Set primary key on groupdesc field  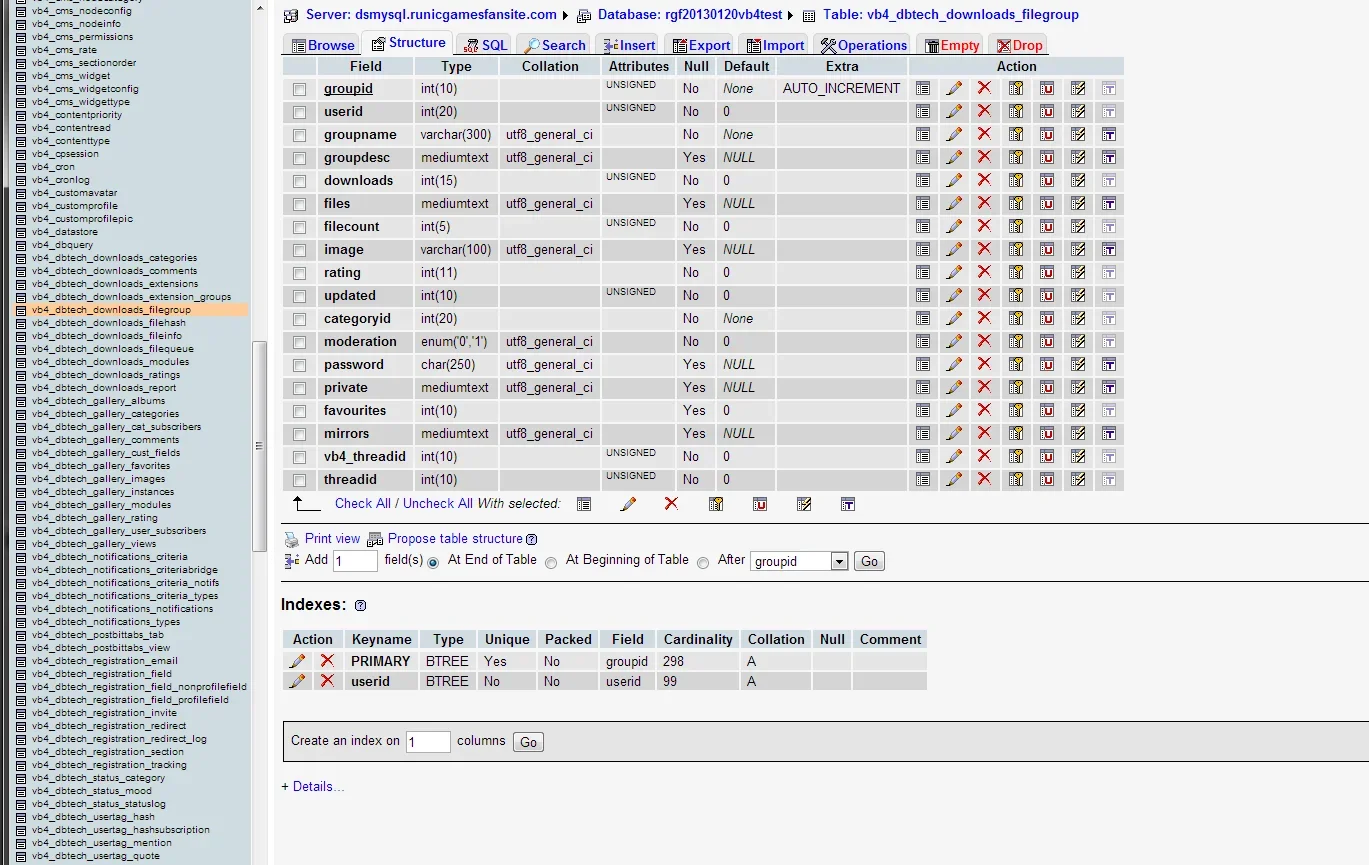1016,157
